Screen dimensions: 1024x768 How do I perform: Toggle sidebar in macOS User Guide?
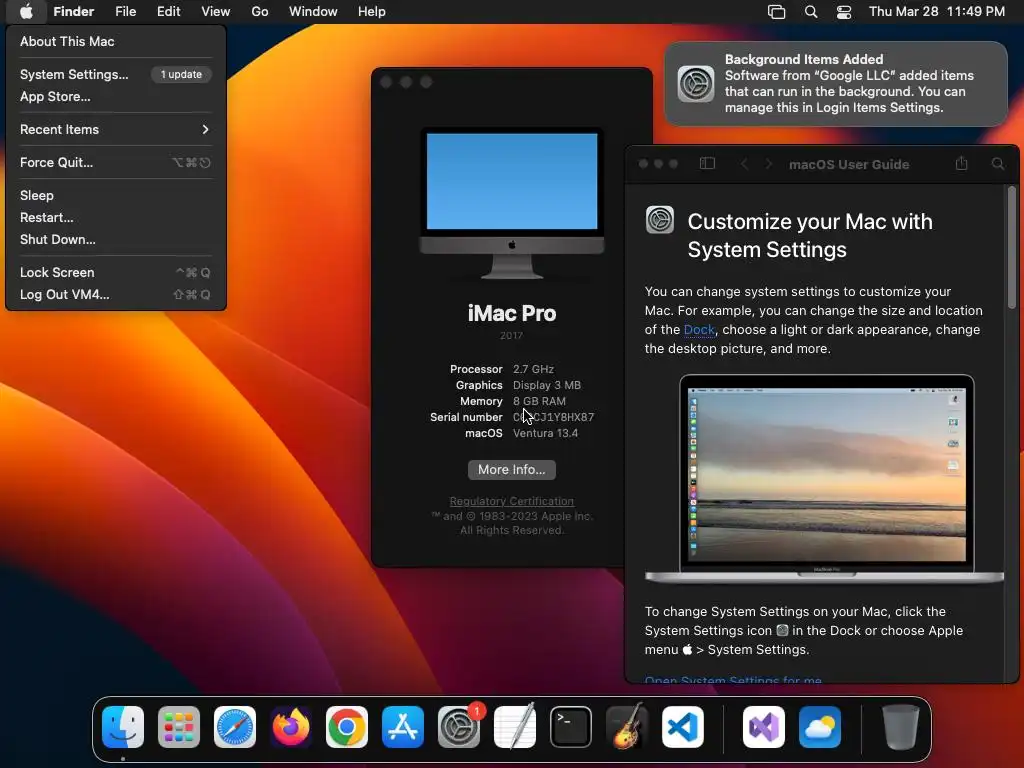click(x=707, y=163)
